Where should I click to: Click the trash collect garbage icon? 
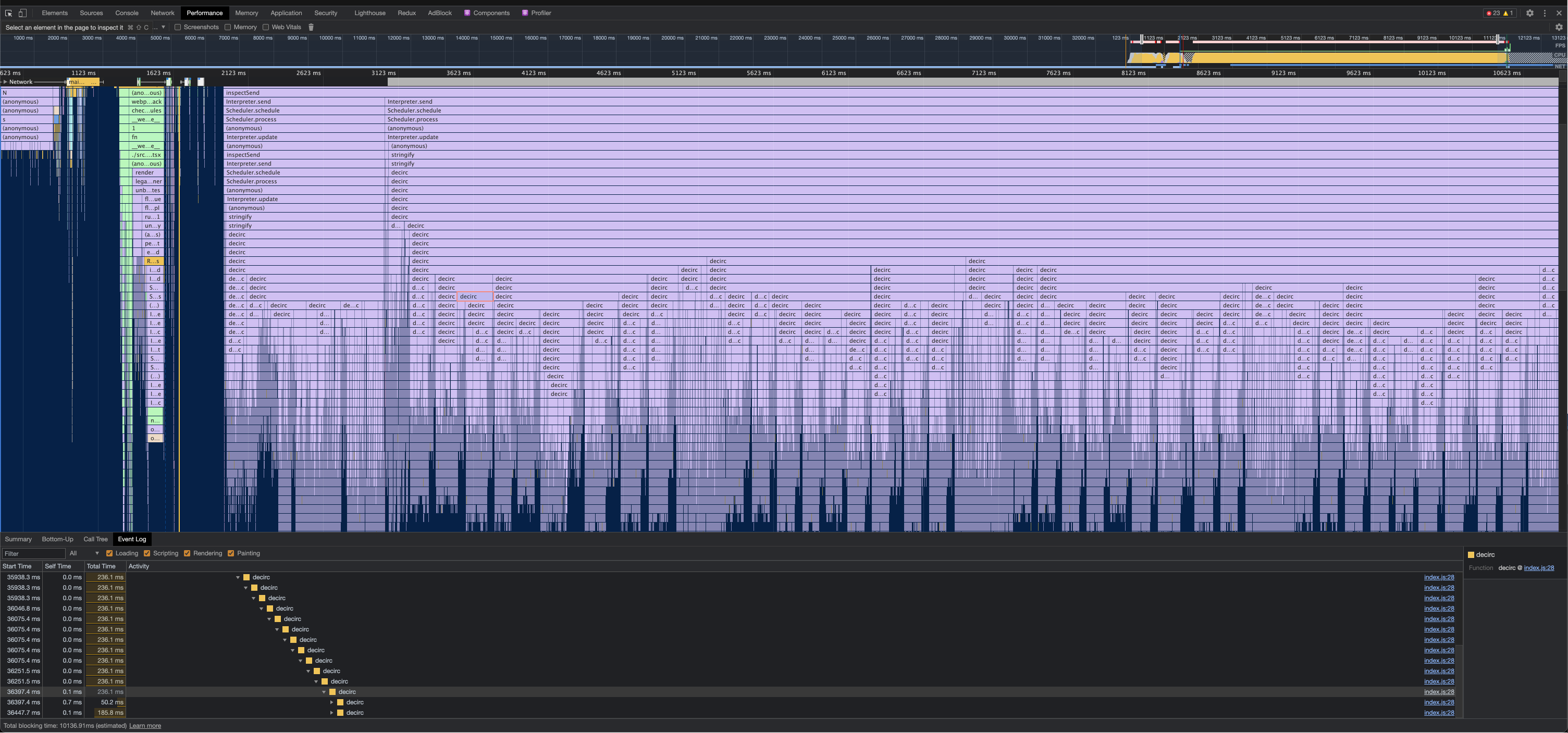[311, 28]
